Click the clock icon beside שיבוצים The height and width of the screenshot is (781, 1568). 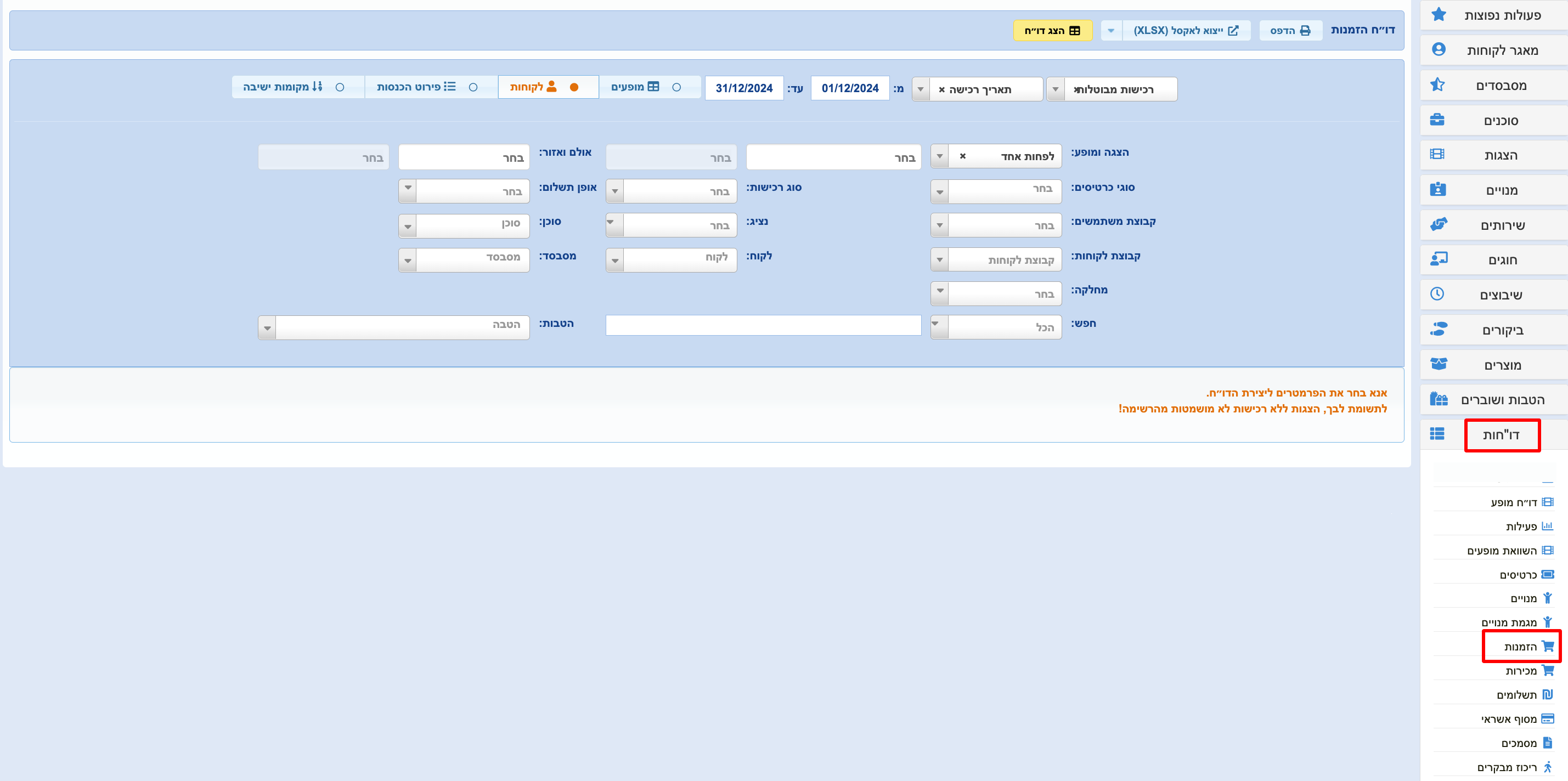(x=1437, y=294)
